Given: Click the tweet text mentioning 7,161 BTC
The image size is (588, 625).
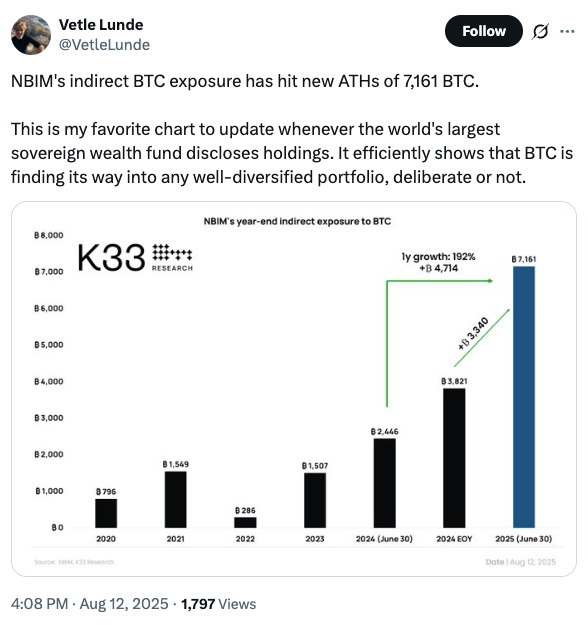Looking at the screenshot, I should click(245, 81).
